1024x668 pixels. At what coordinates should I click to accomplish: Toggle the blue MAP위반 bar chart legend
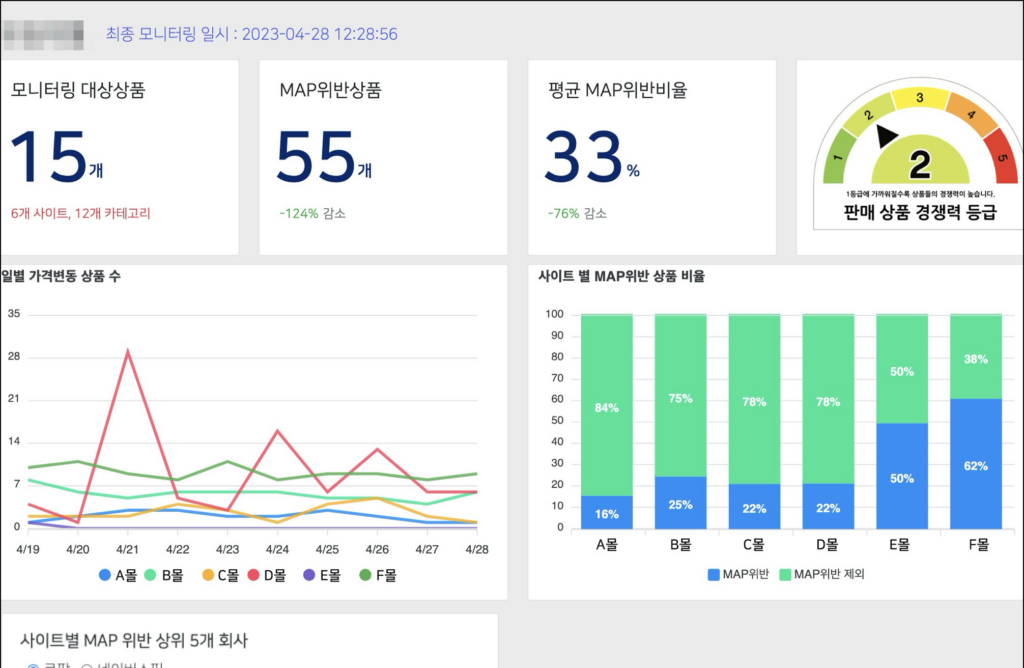tap(714, 575)
